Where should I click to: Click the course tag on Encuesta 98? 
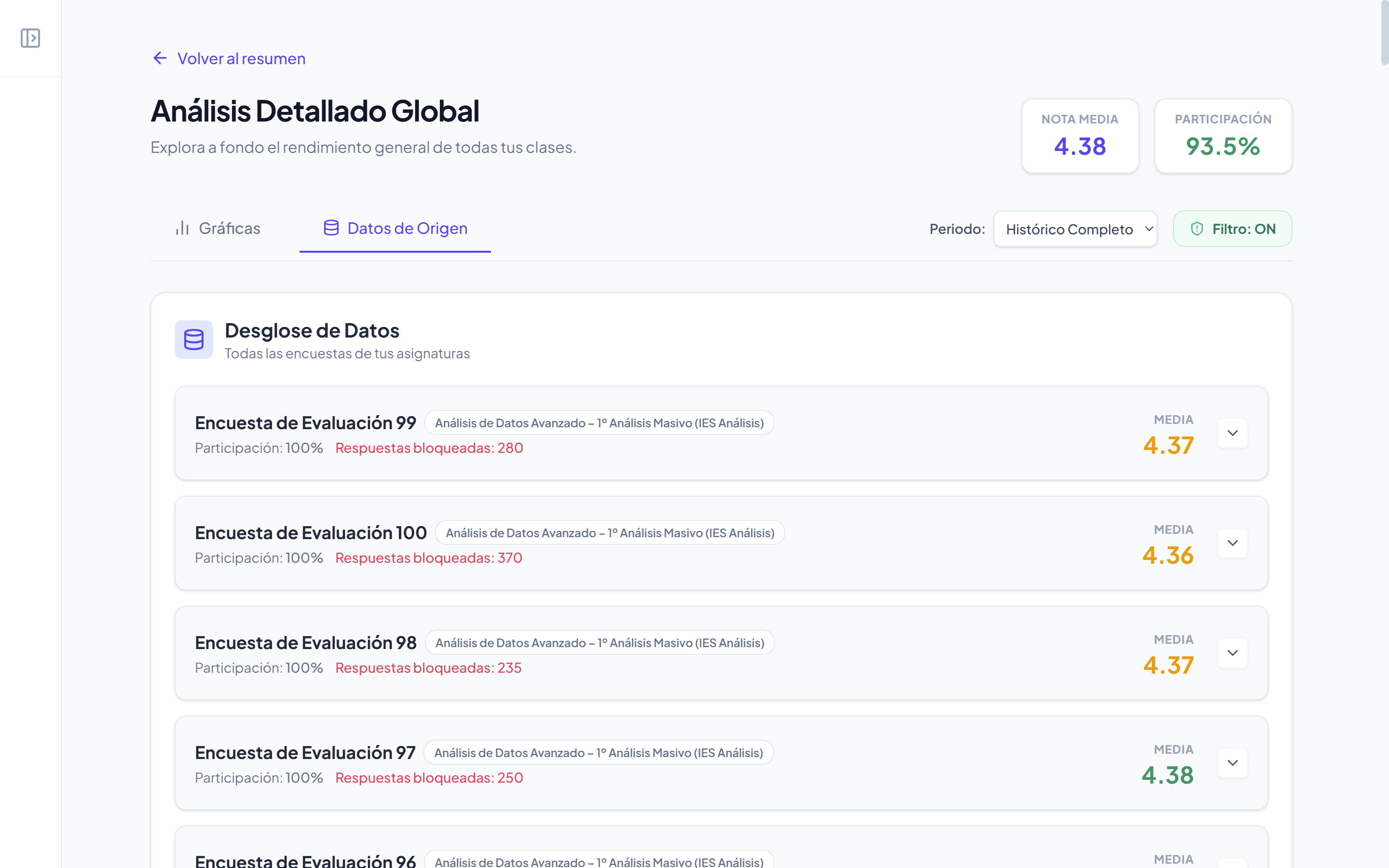600,642
